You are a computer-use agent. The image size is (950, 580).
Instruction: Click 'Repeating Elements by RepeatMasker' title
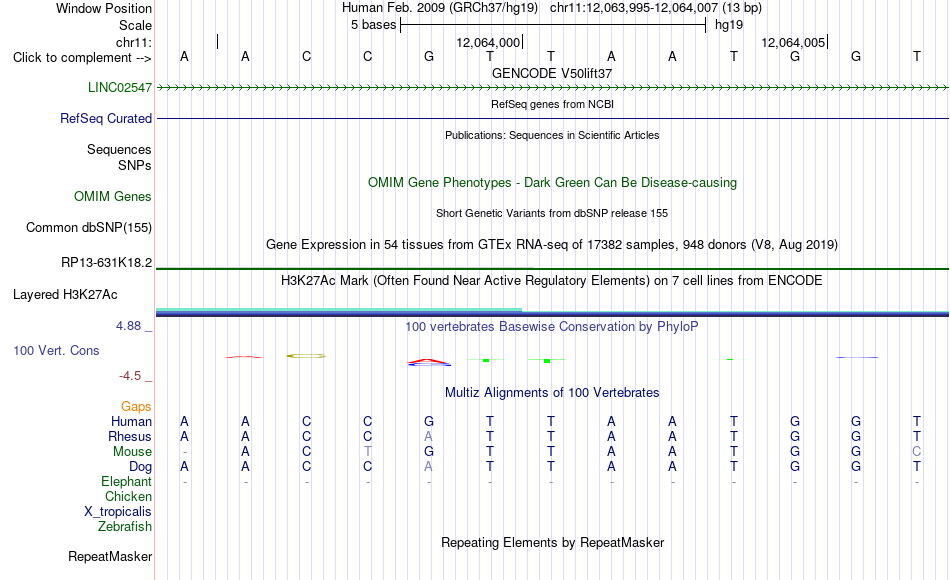coord(552,542)
